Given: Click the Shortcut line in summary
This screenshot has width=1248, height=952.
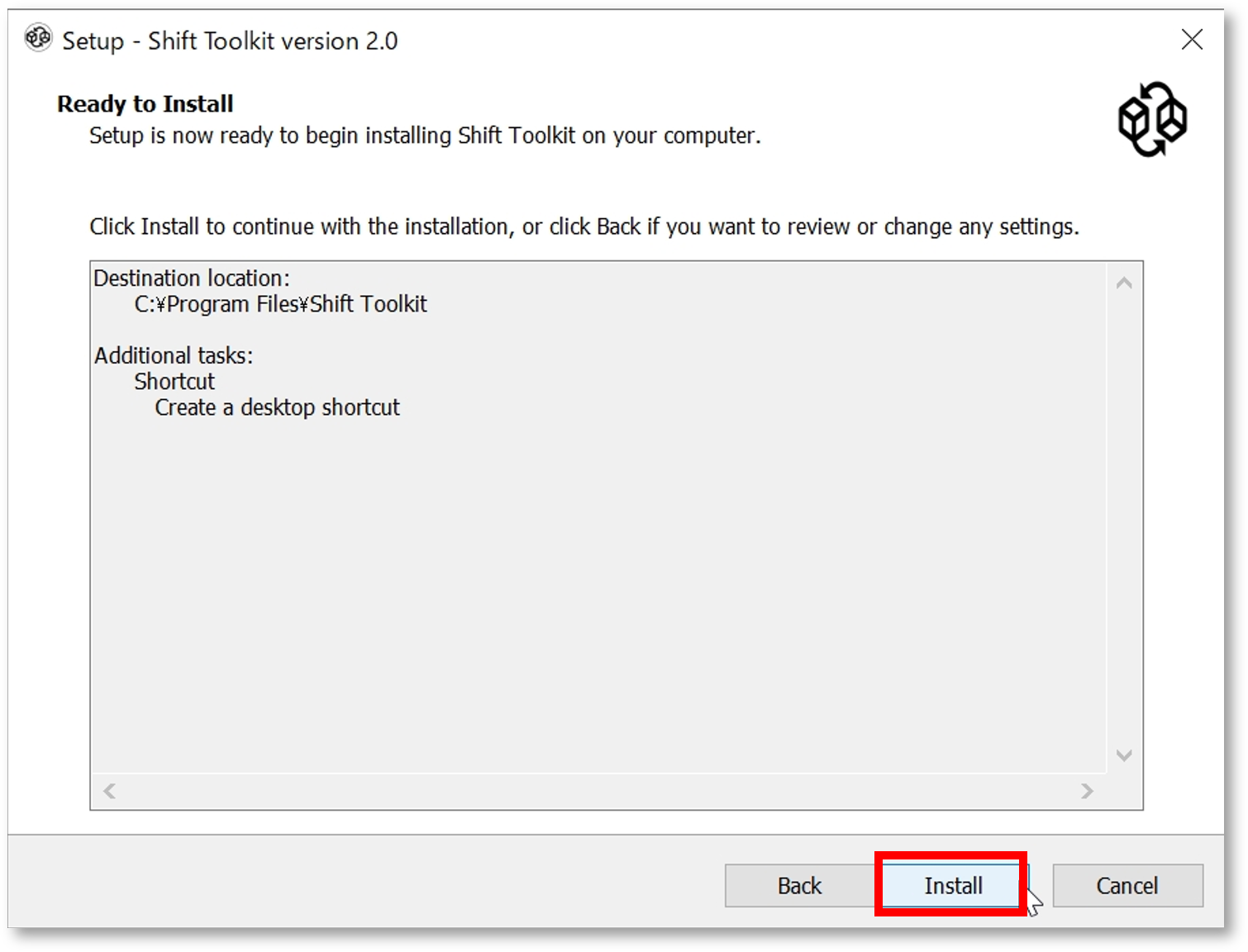Looking at the screenshot, I should coord(174,381).
